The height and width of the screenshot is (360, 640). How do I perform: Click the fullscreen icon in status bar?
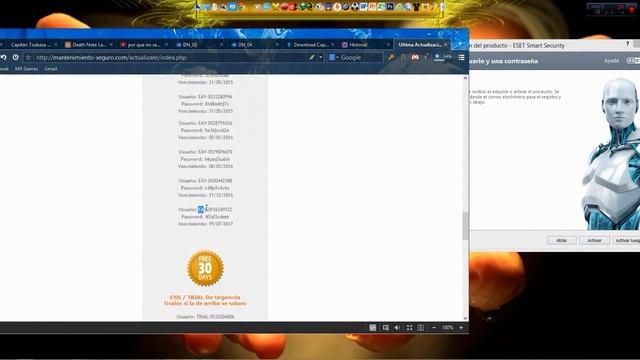pyautogui.click(x=409, y=327)
